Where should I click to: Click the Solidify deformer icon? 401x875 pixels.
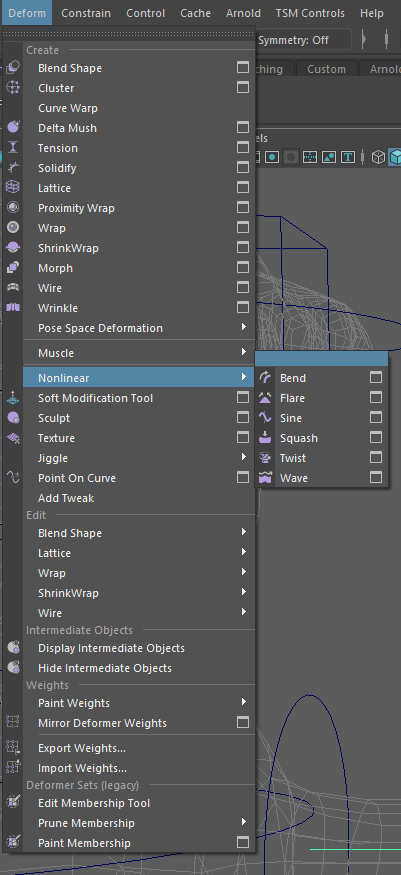coord(13,168)
